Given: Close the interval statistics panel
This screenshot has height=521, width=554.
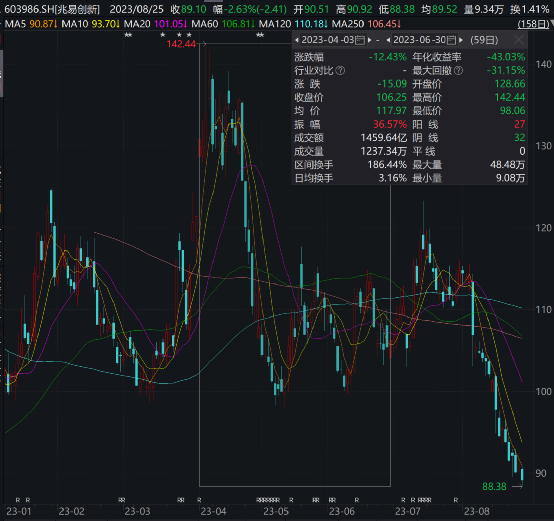Looking at the screenshot, I should (x=519, y=40).
